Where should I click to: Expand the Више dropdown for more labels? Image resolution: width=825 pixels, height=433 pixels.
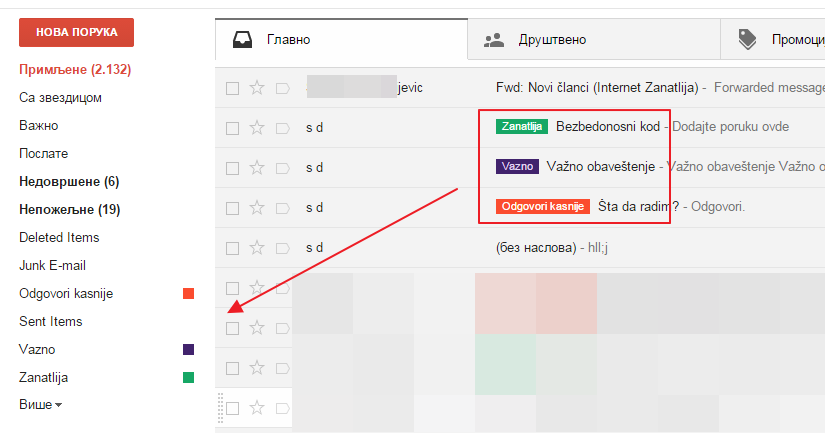coord(41,405)
